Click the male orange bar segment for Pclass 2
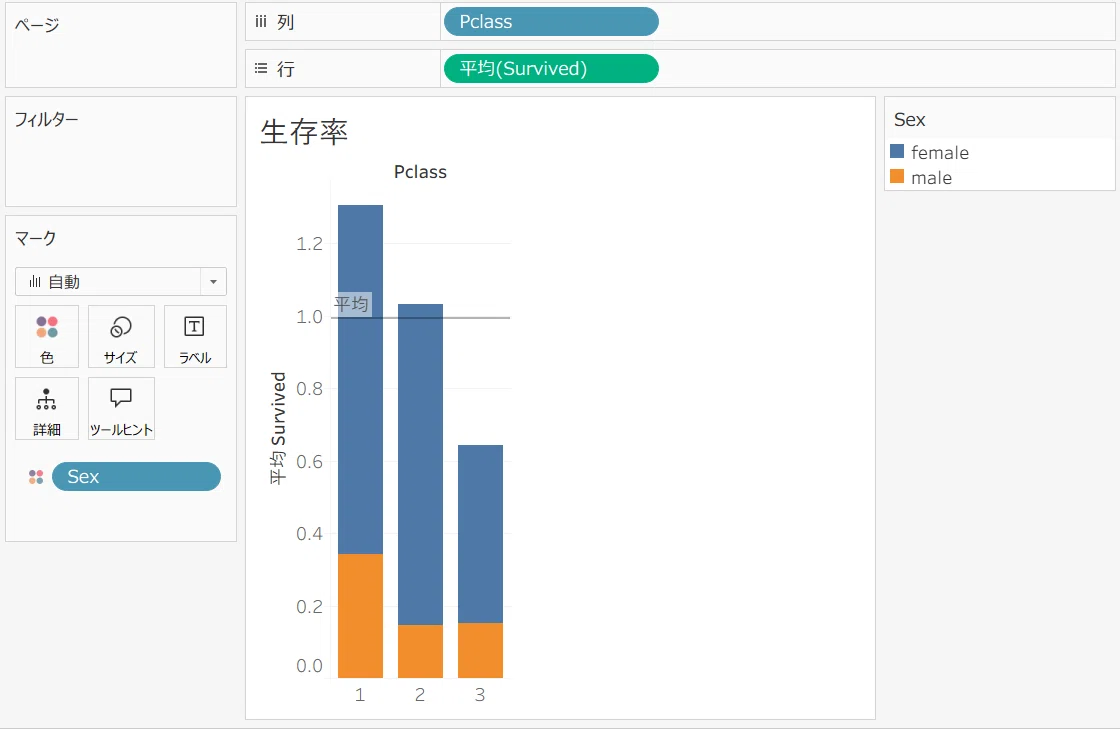Viewport: 1120px width, 729px height. pyautogui.click(x=420, y=651)
